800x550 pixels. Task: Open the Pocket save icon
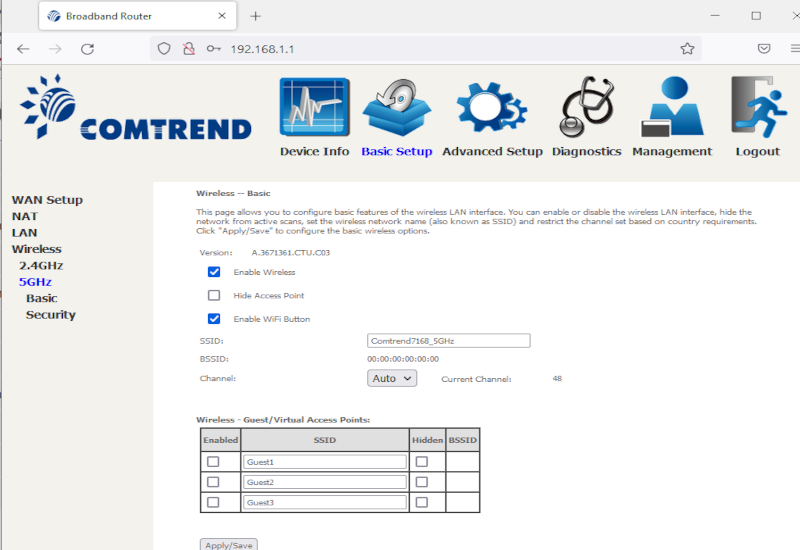tap(764, 48)
